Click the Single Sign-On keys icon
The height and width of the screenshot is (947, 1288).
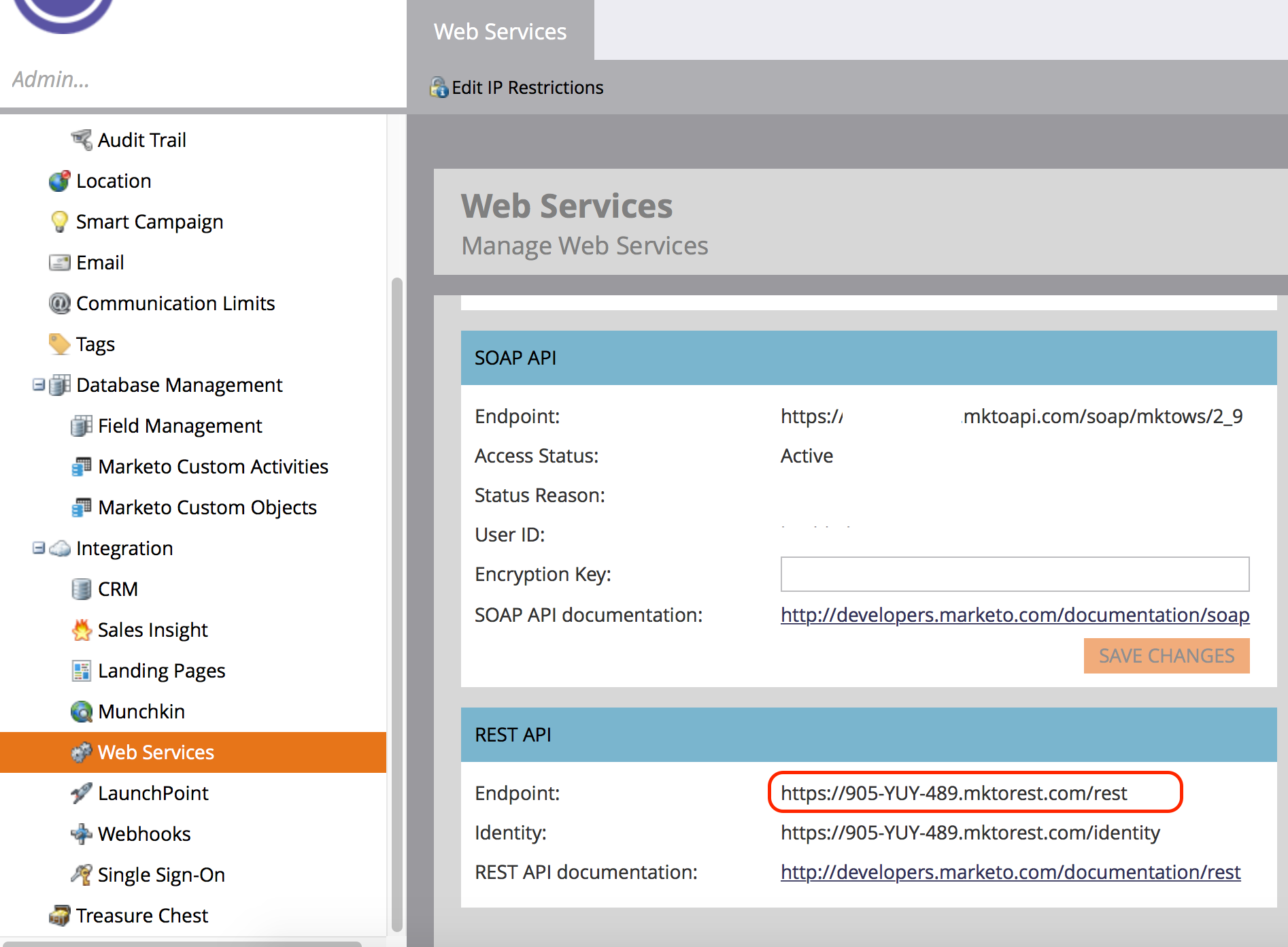pyautogui.click(x=82, y=875)
